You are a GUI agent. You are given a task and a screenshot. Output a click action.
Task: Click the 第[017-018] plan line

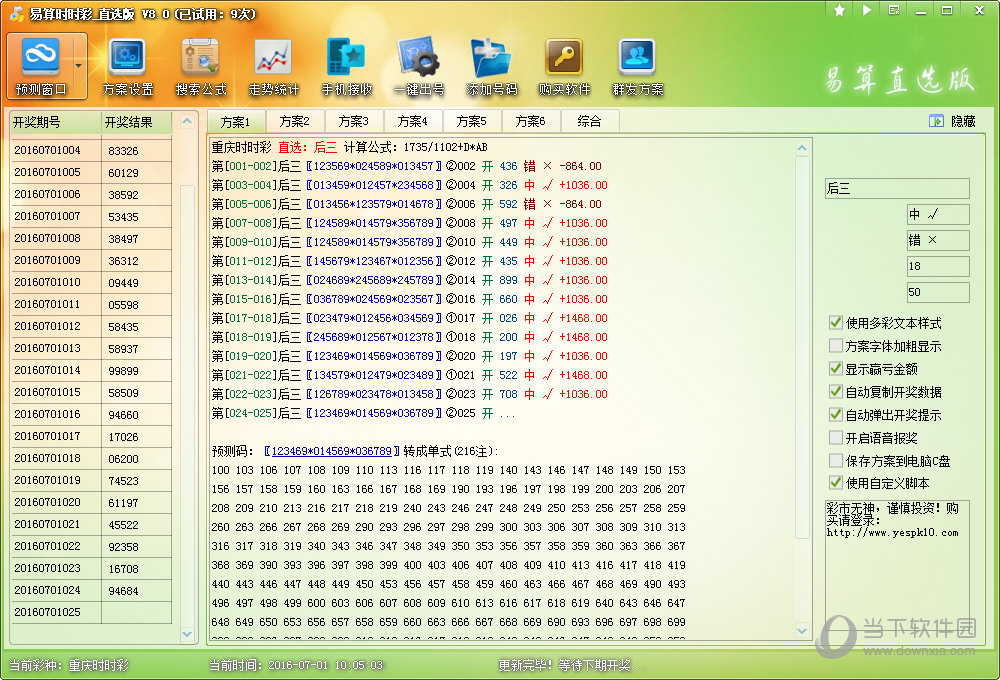tap(409, 318)
